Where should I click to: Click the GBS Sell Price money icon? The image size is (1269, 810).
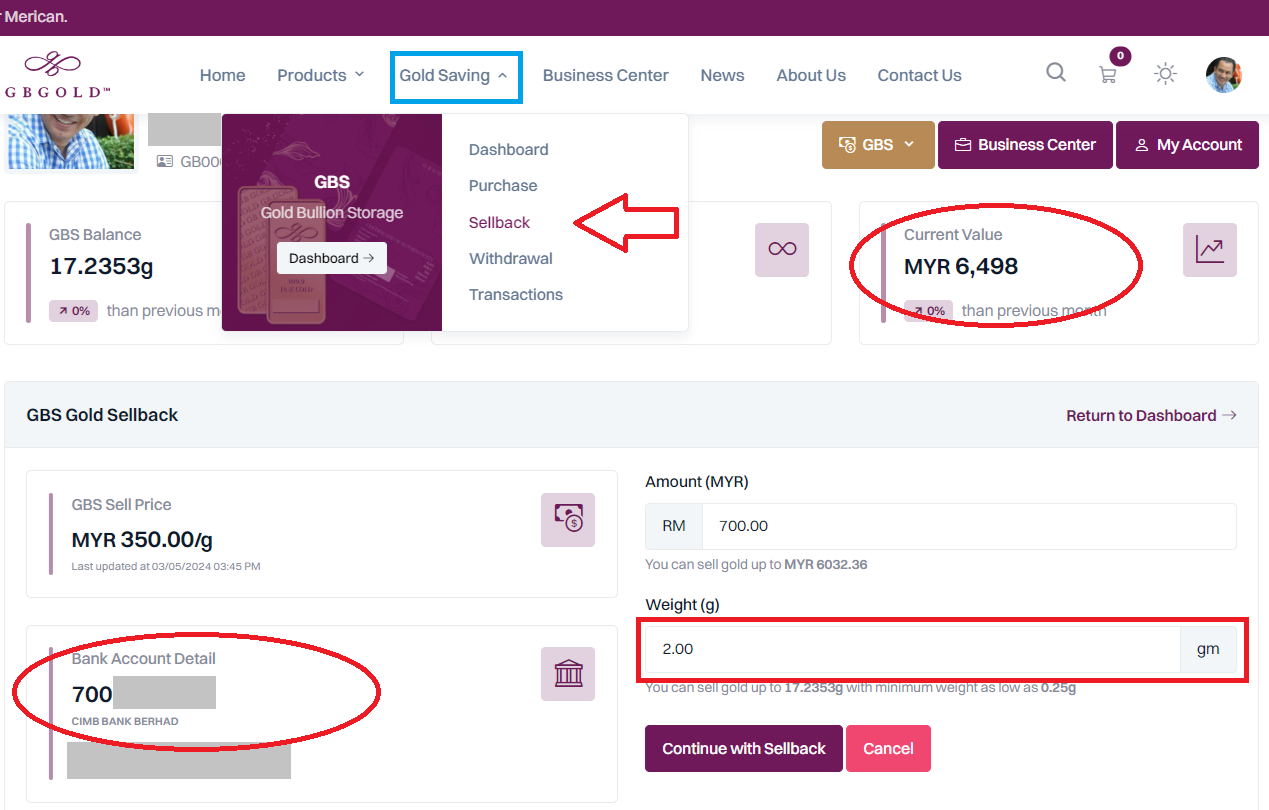coord(568,520)
